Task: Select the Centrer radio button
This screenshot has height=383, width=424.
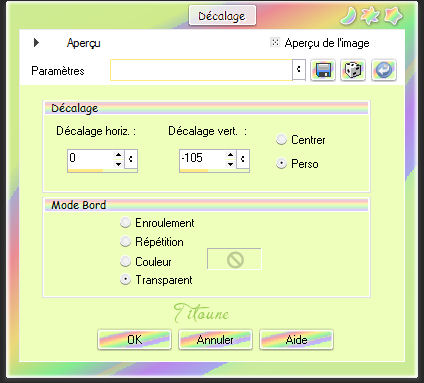Action: pyautogui.click(x=281, y=140)
